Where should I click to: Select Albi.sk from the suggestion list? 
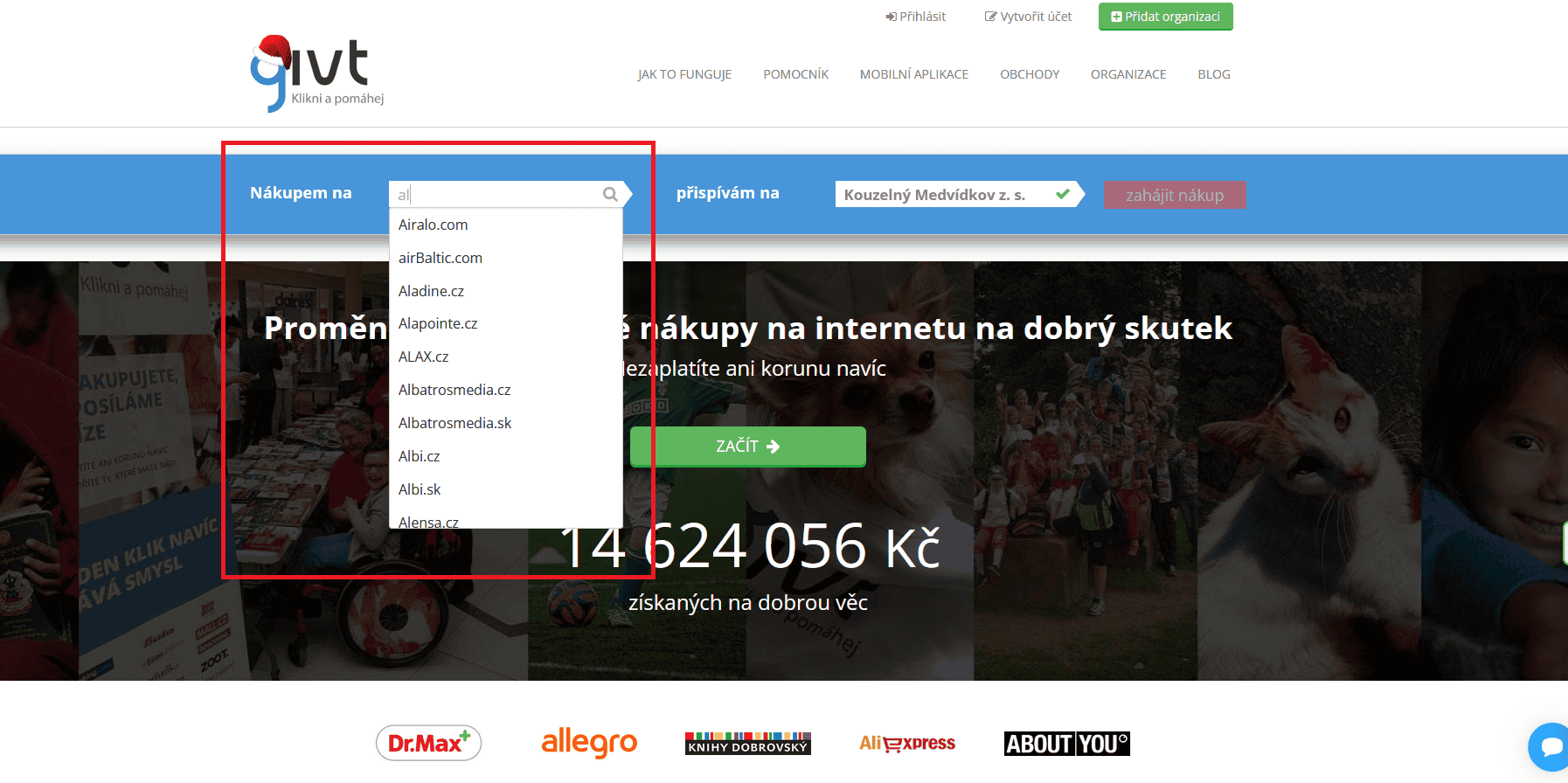point(420,489)
